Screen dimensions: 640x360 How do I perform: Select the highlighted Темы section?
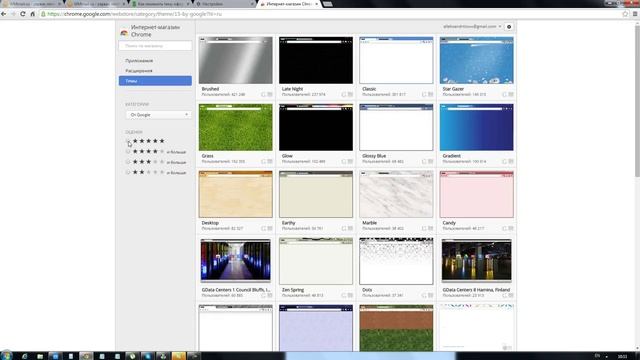(x=155, y=81)
